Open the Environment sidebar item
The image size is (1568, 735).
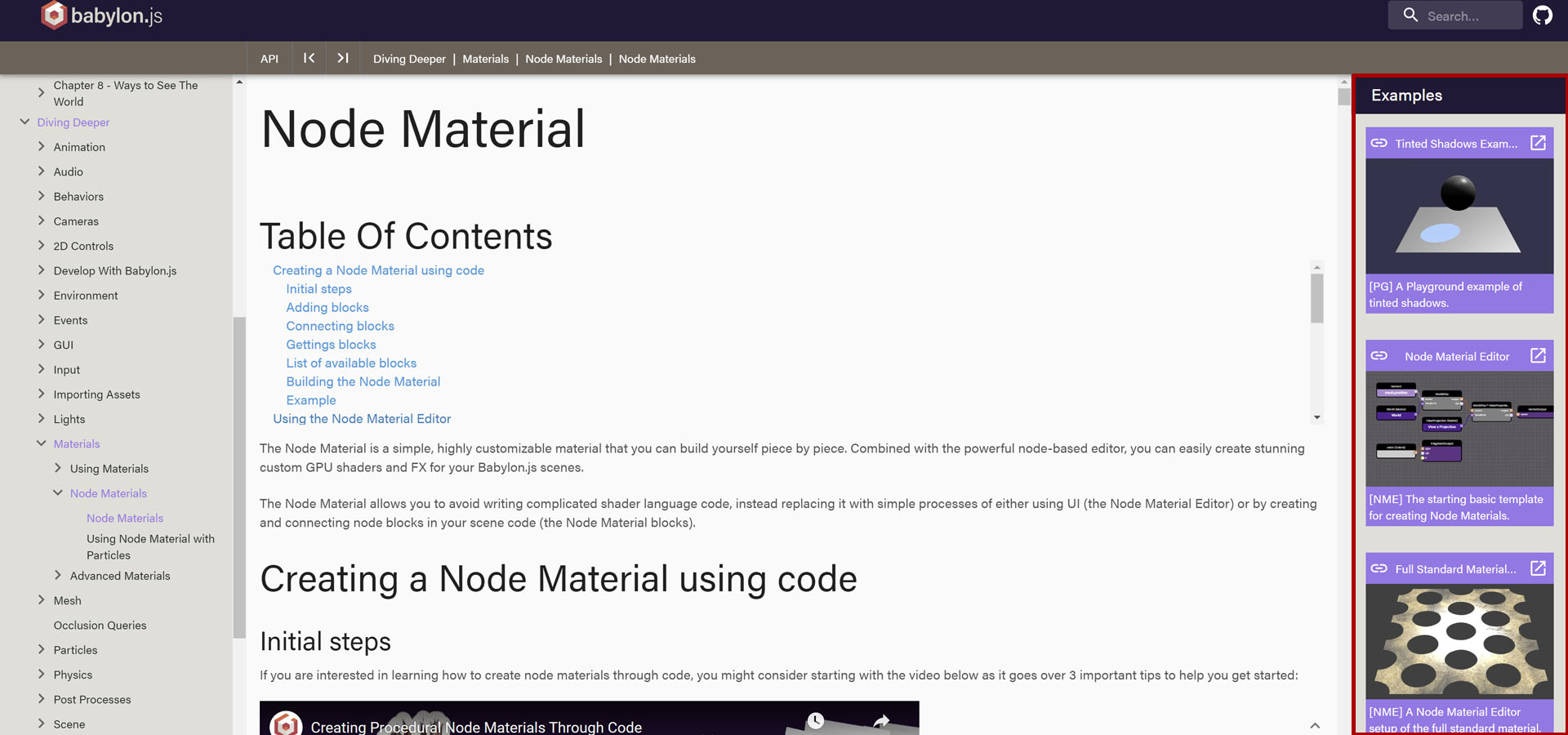pos(86,296)
